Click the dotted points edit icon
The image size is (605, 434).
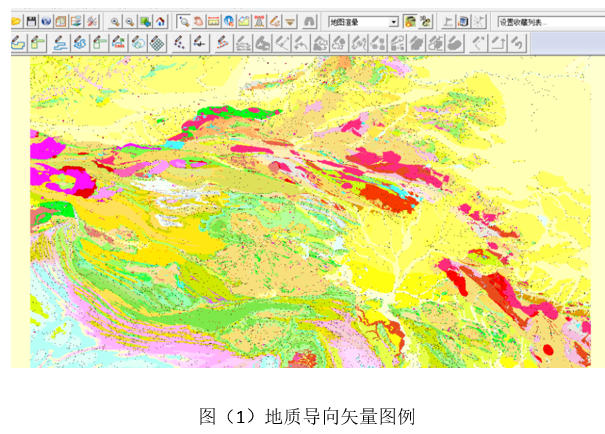(178, 42)
